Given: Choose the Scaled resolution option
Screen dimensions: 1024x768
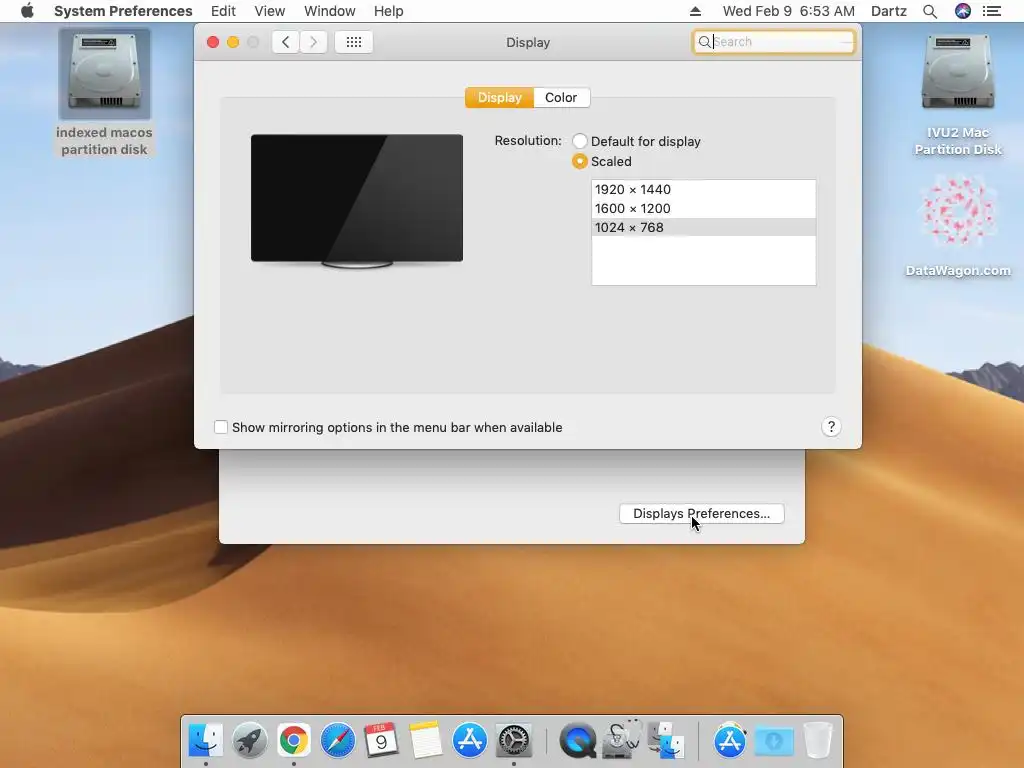Looking at the screenshot, I should 579,161.
